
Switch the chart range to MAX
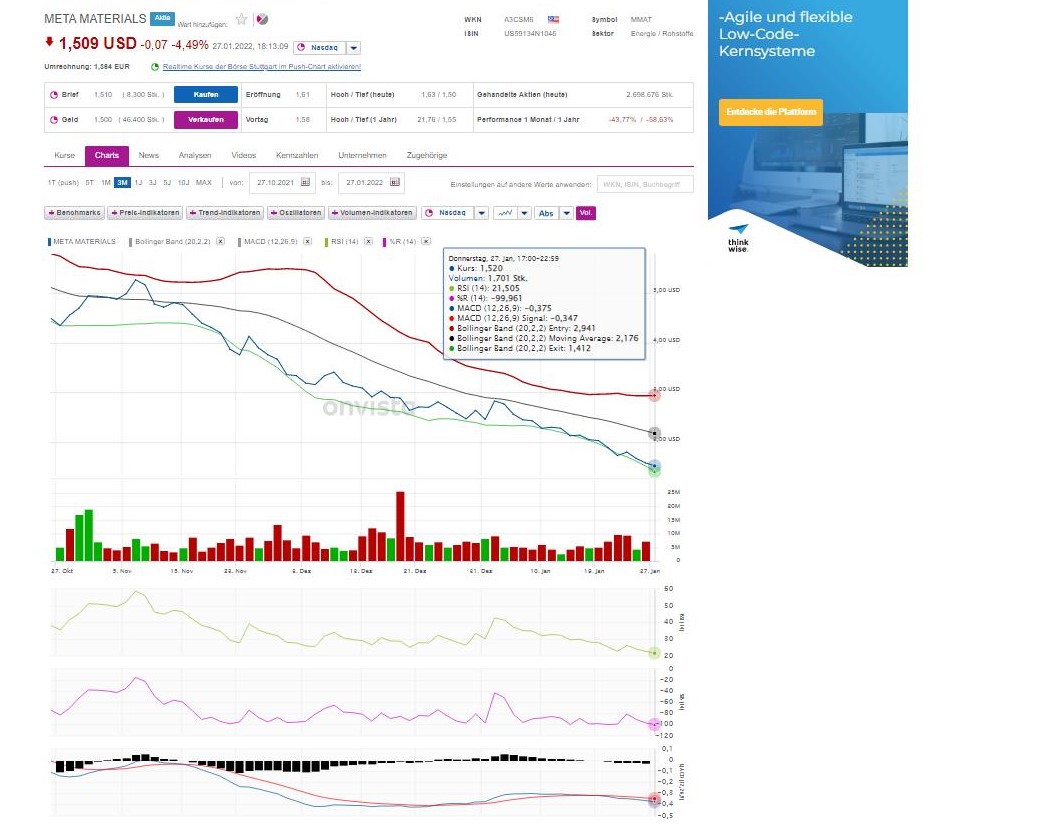pos(204,183)
